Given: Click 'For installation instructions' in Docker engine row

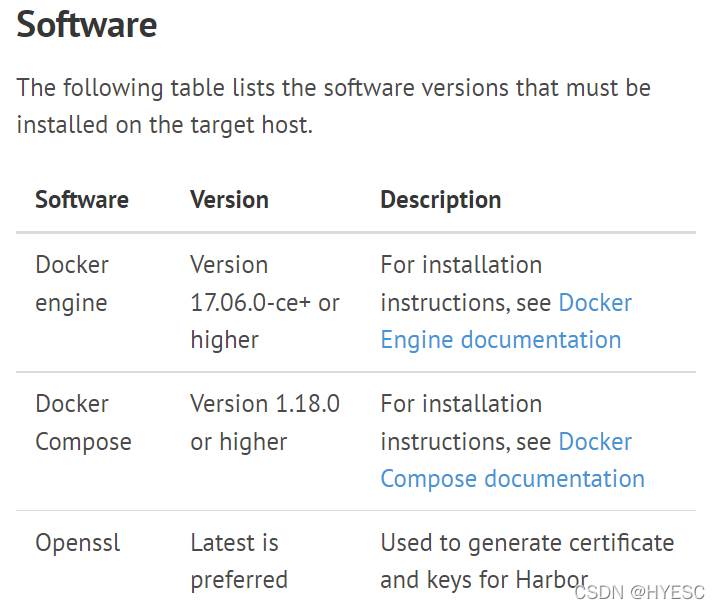Looking at the screenshot, I should 461,284.
